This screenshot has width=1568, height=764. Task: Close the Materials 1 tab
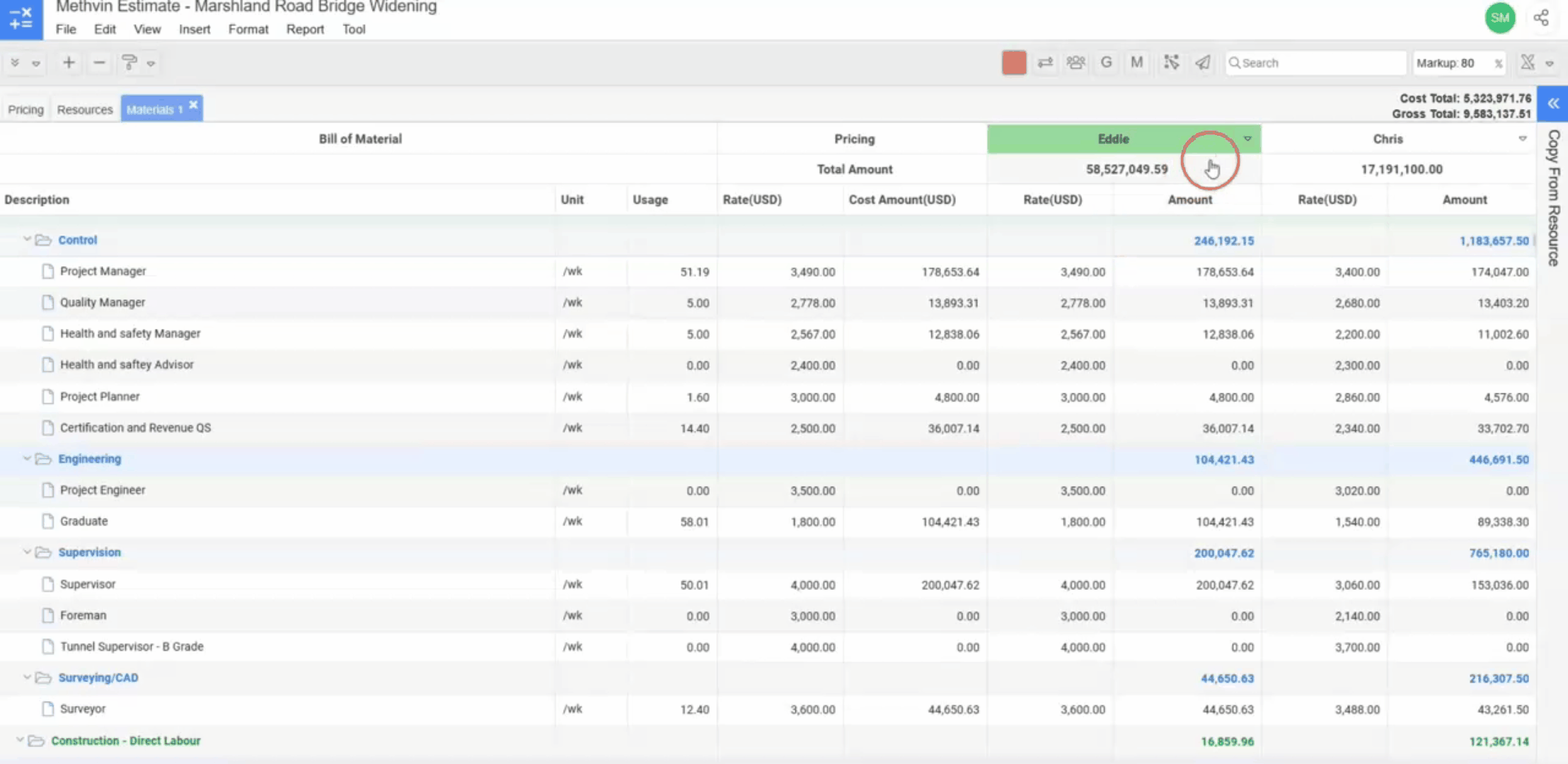pos(193,105)
